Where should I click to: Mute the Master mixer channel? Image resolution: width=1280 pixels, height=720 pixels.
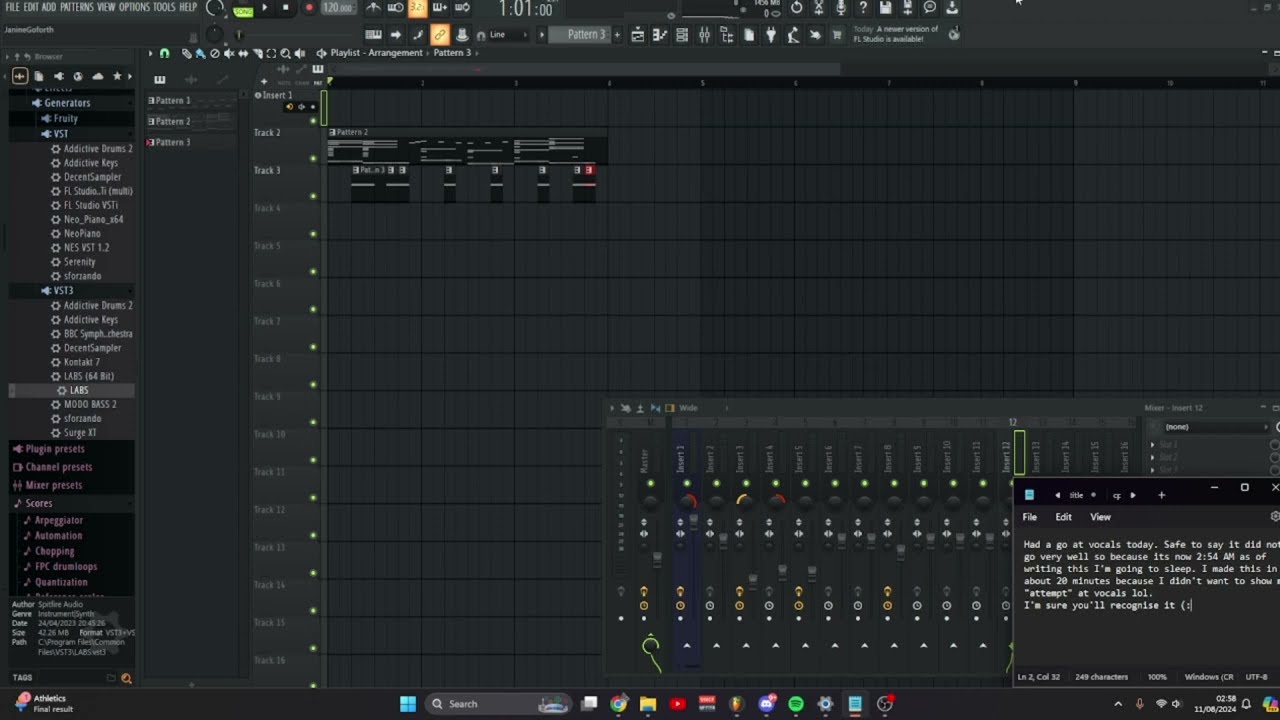pyautogui.click(x=651, y=484)
